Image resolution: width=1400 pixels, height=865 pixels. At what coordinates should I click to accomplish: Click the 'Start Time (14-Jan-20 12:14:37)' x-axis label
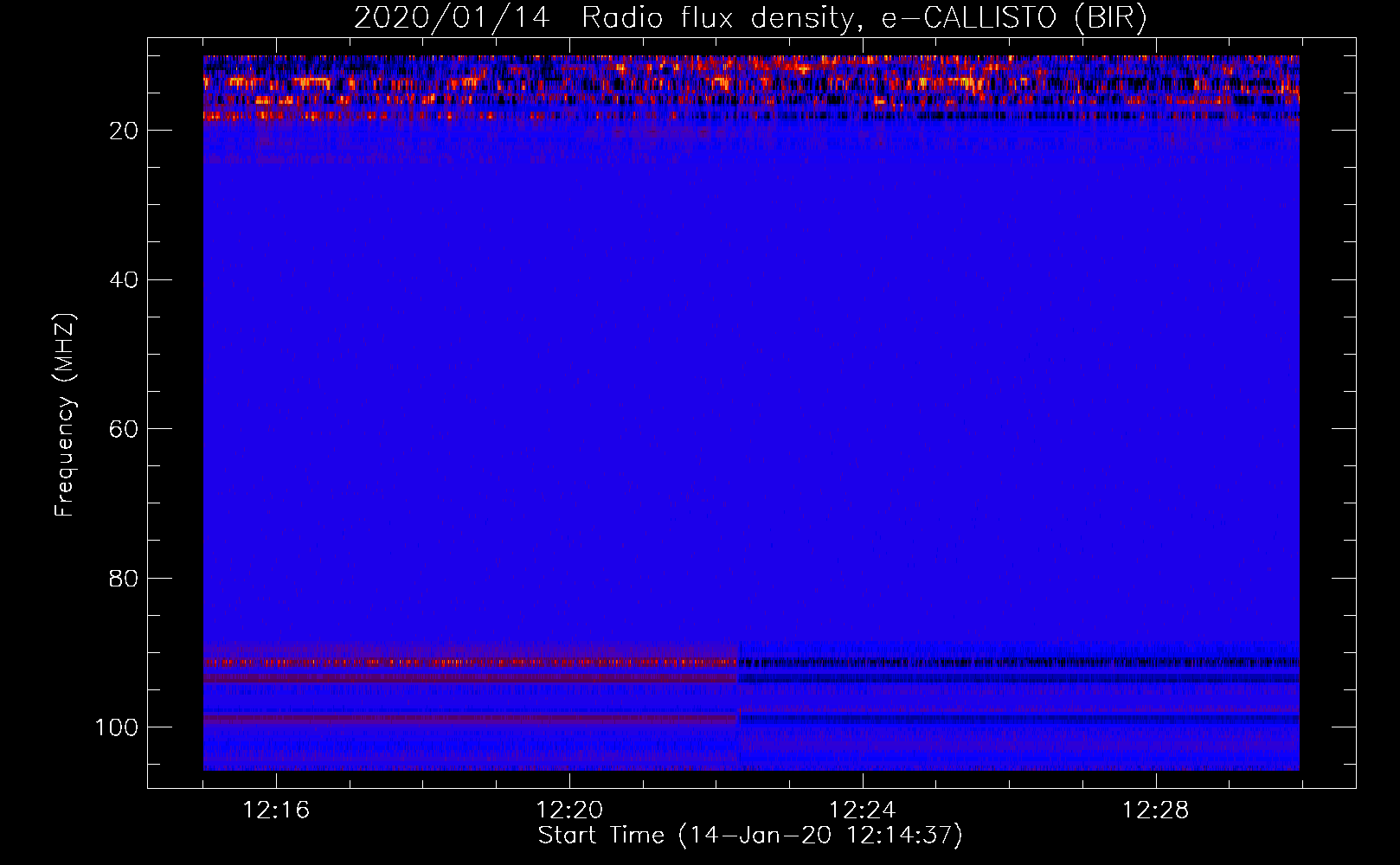coord(750,836)
